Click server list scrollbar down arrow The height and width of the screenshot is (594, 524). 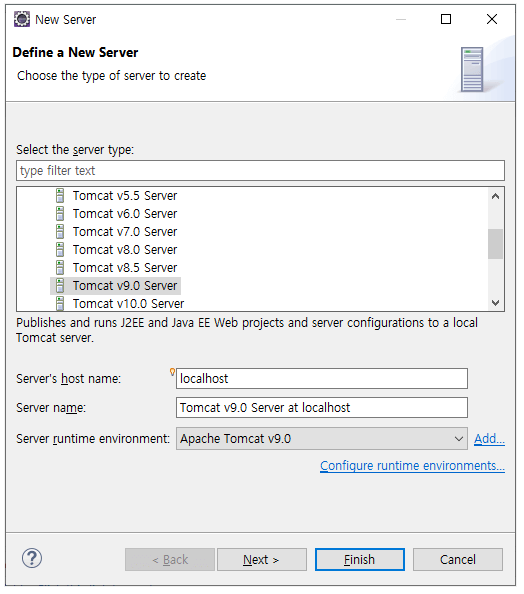click(495, 303)
